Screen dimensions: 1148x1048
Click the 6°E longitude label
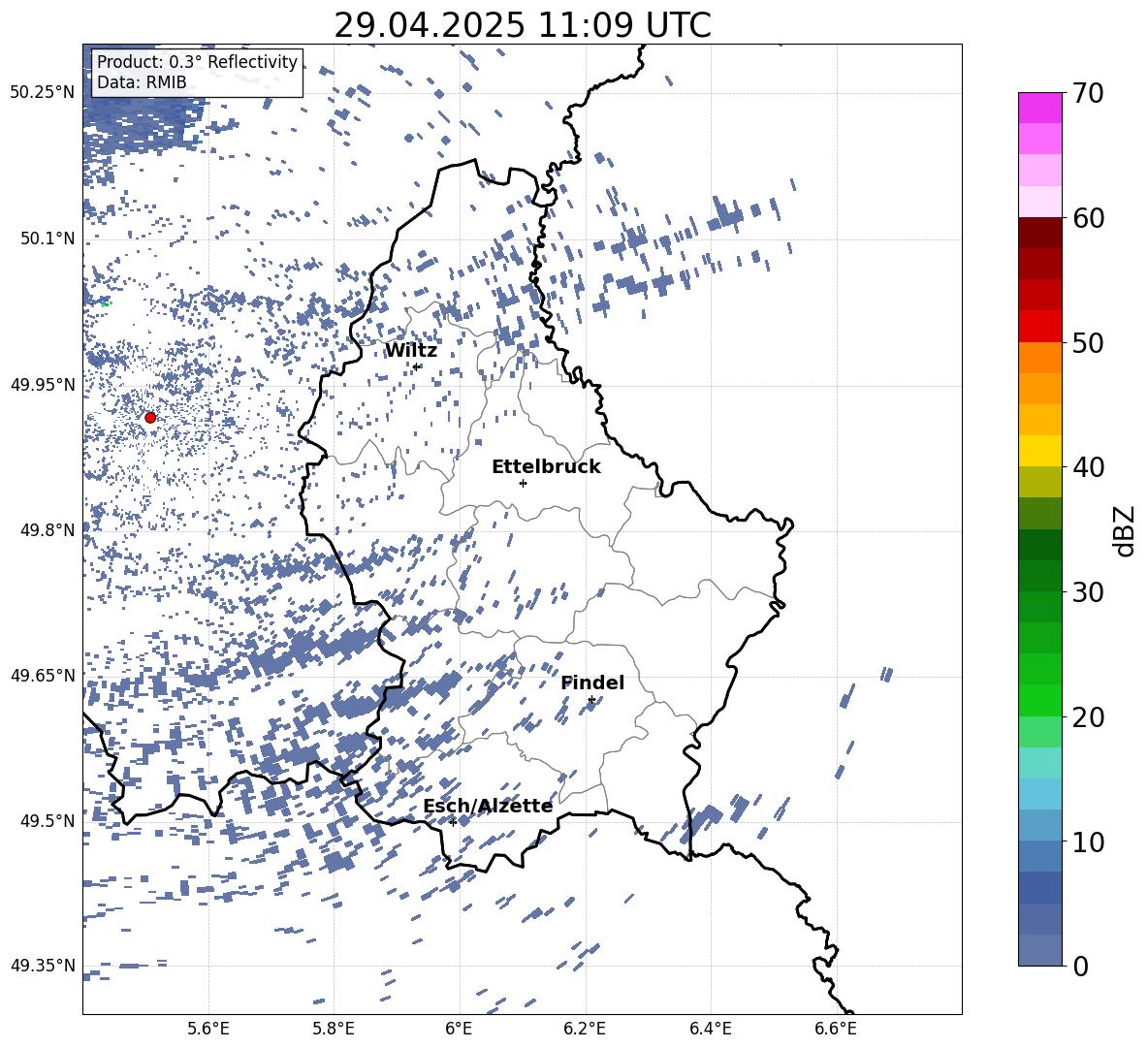click(459, 1029)
